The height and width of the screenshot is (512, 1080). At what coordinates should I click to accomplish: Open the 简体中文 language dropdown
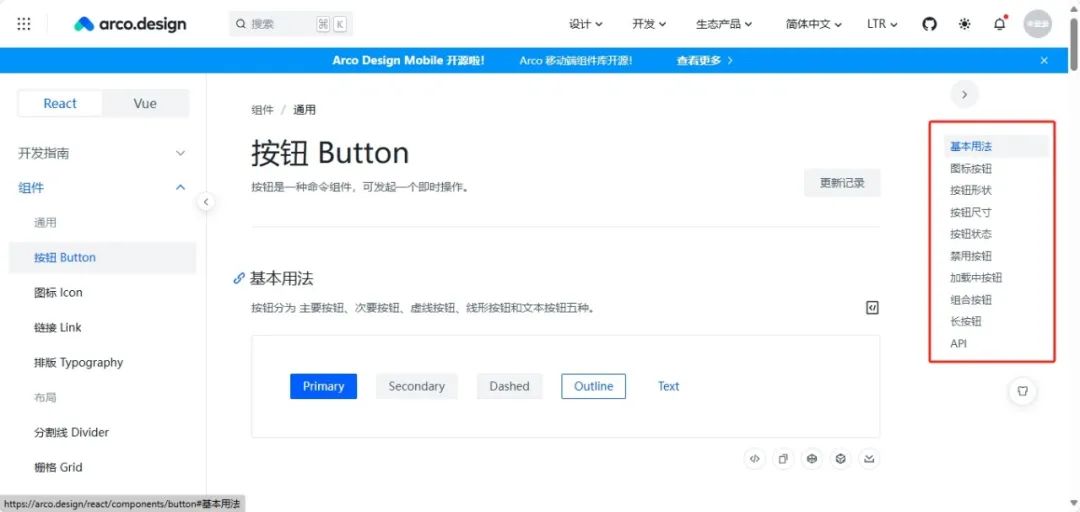click(x=814, y=24)
